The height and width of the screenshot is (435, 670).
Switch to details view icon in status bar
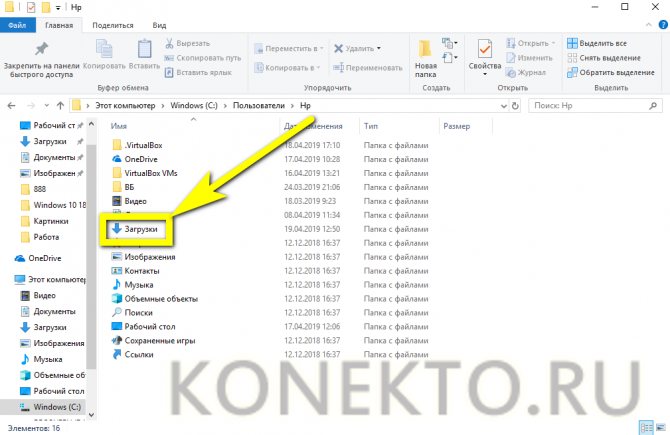646,427
